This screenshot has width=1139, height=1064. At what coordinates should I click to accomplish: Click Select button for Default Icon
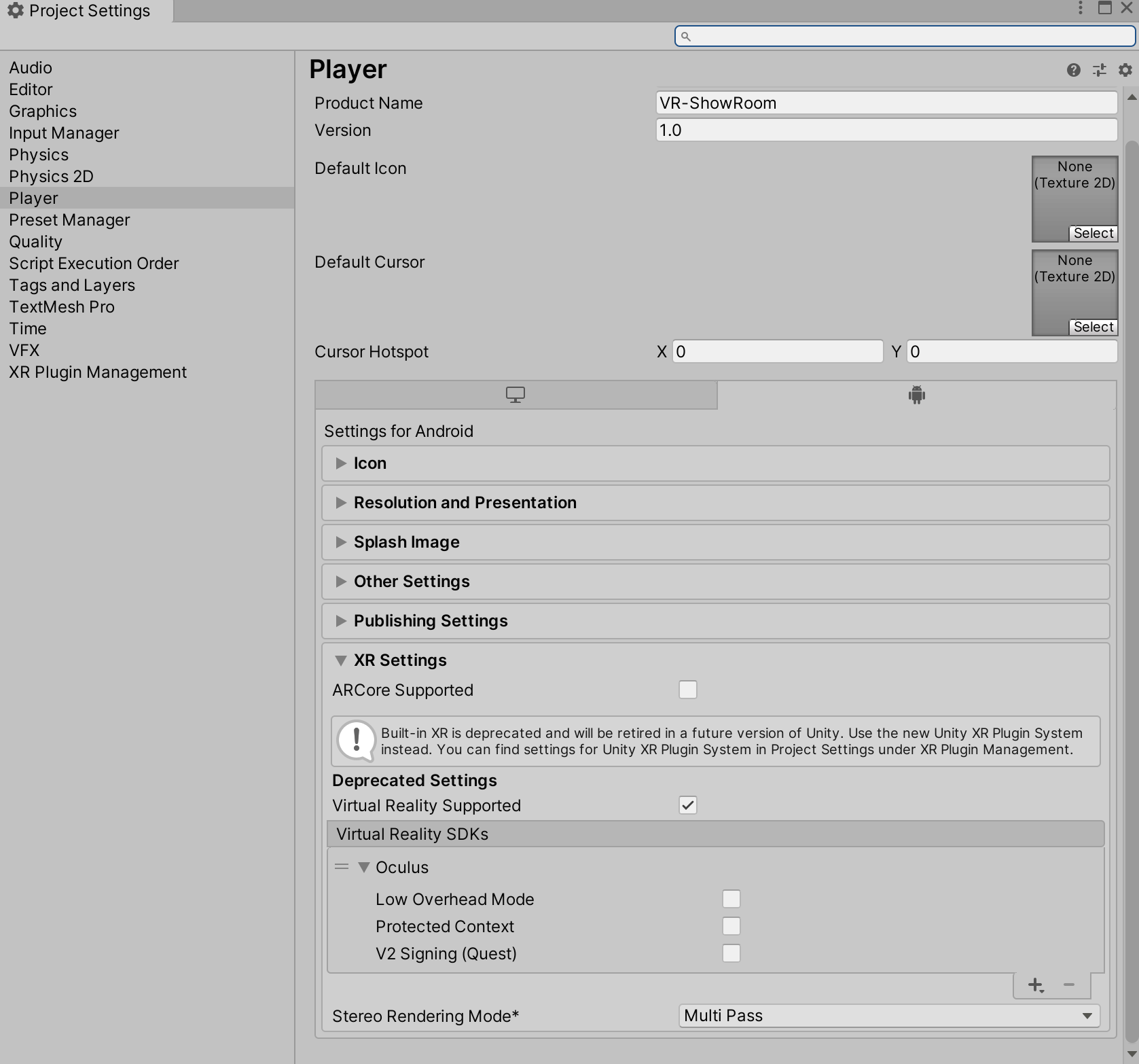(x=1093, y=233)
